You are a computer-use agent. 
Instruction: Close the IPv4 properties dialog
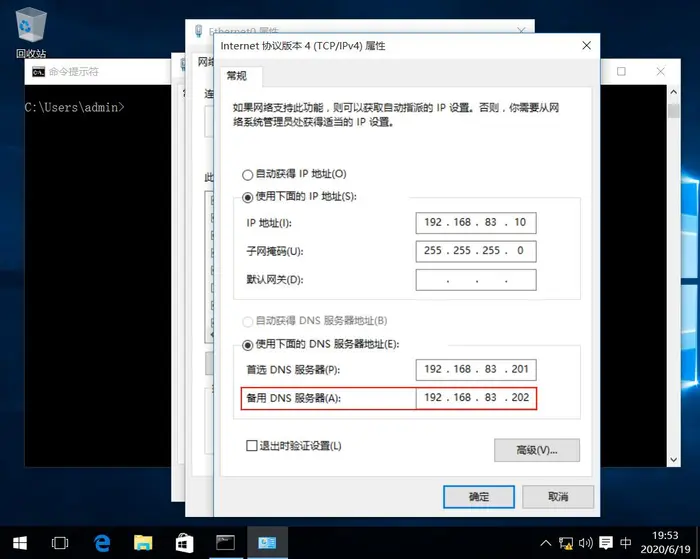587,46
